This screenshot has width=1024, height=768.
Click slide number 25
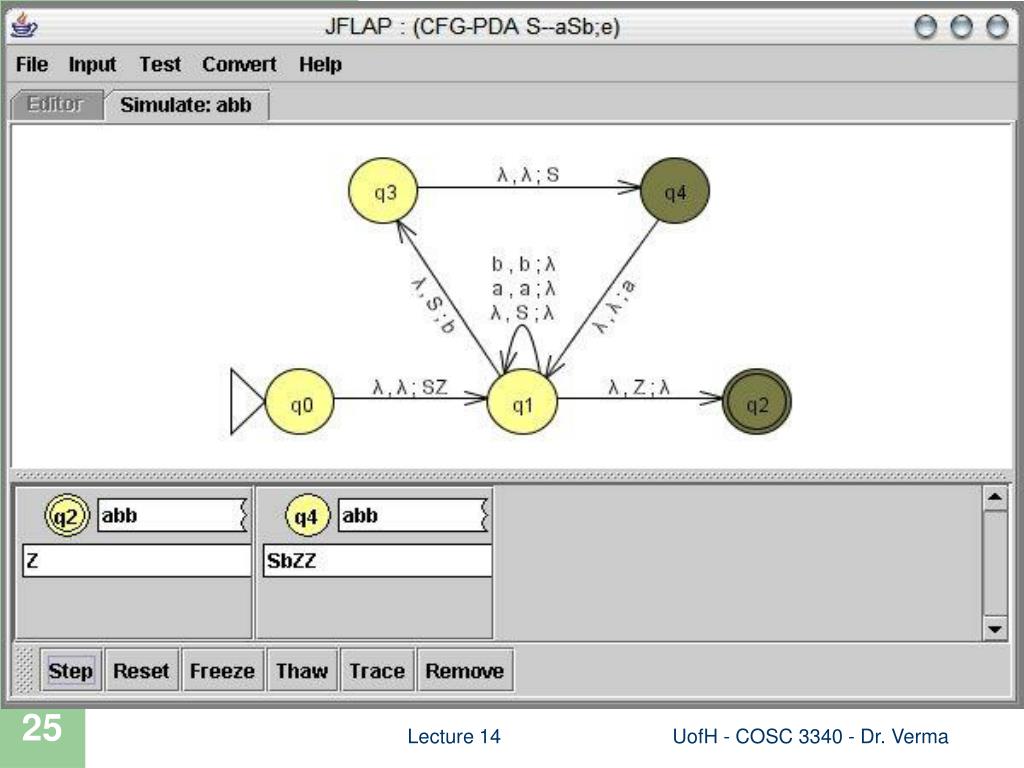pyautogui.click(x=42, y=728)
